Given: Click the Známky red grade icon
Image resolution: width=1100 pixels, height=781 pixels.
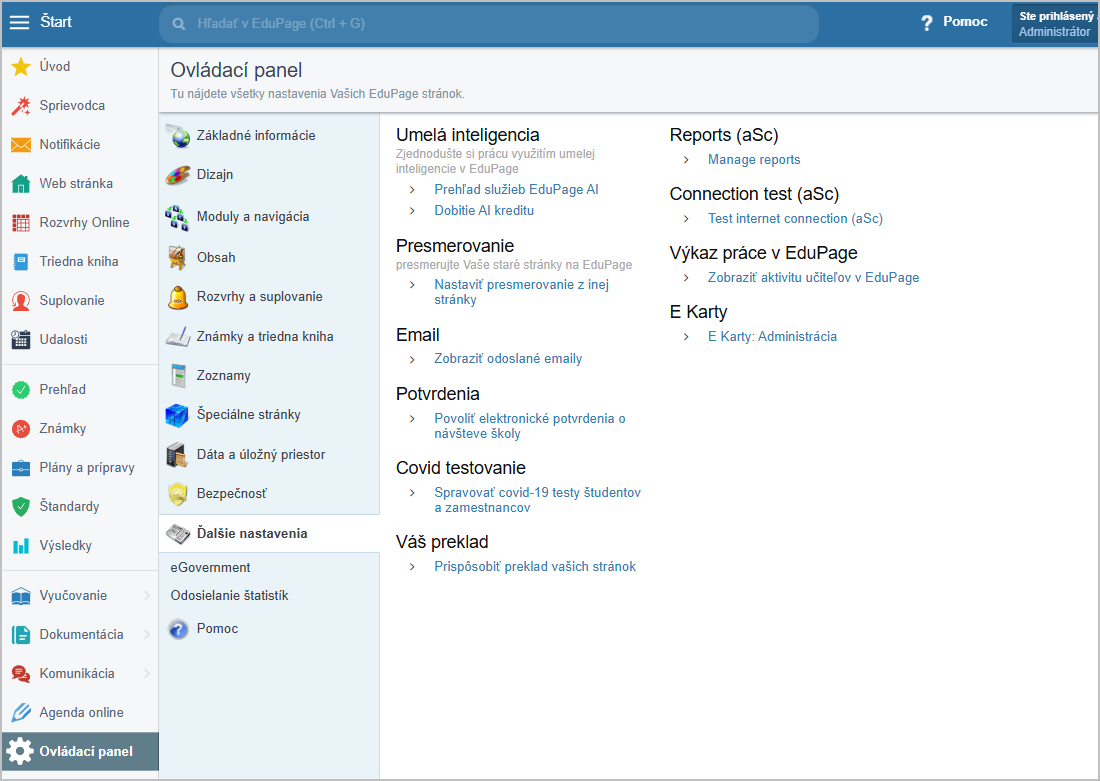Looking at the screenshot, I should 21,429.
